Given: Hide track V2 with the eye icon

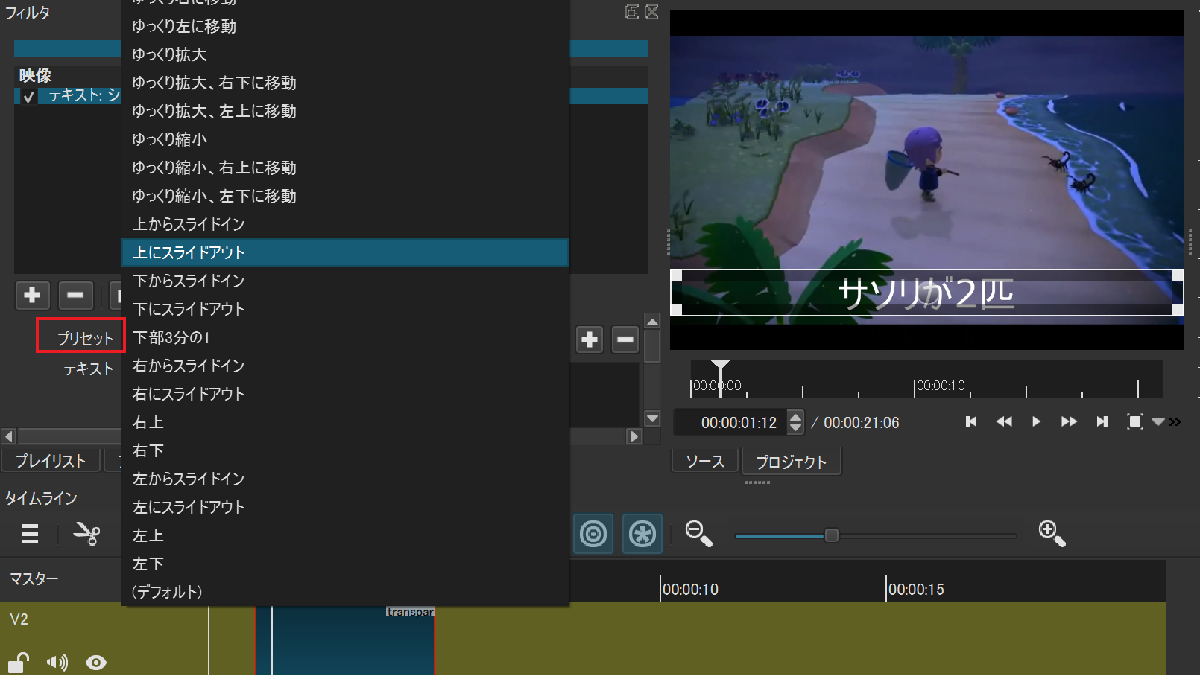Looking at the screenshot, I should 96,661.
